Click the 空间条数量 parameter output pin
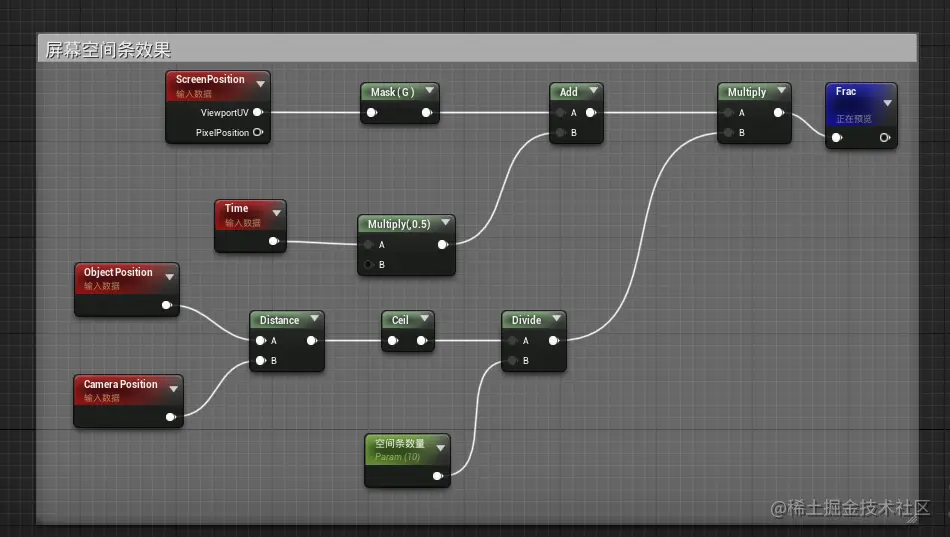This screenshot has height=537, width=950. [x=437, y=476]
